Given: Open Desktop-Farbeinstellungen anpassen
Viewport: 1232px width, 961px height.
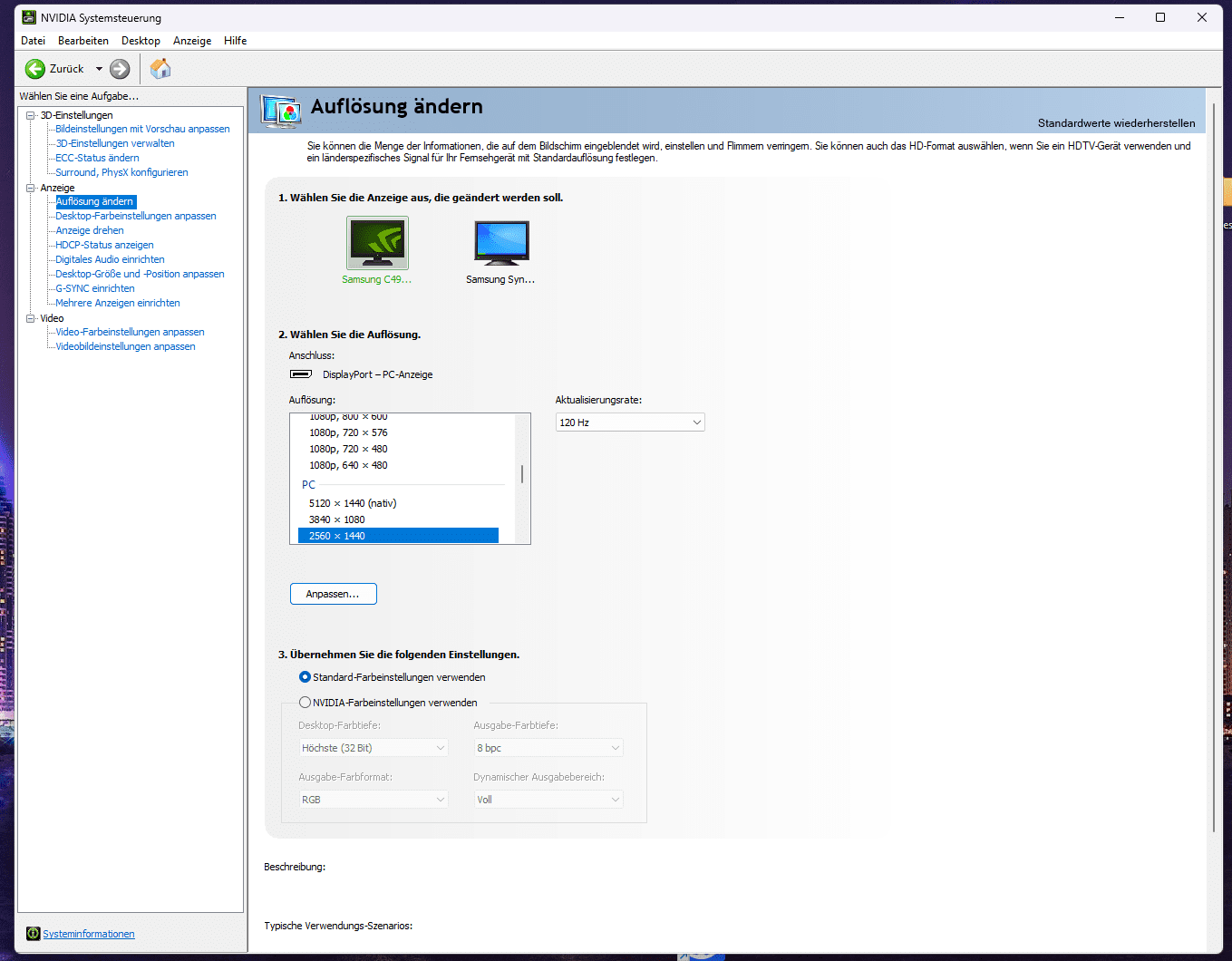Looking at the screenshot, I should [136, 216].
